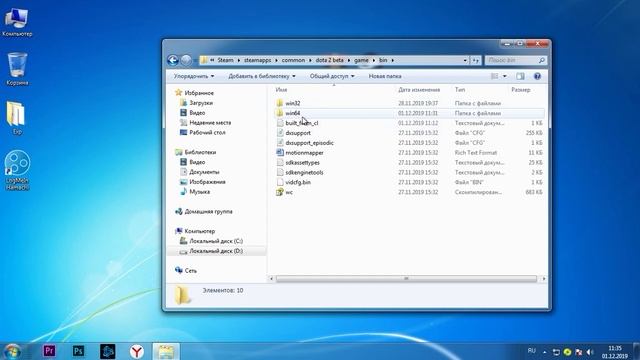Viewport: 640px width, 360px height.
Task: Click game in the address breadcrumb
Action: click(x=361, y=60)
